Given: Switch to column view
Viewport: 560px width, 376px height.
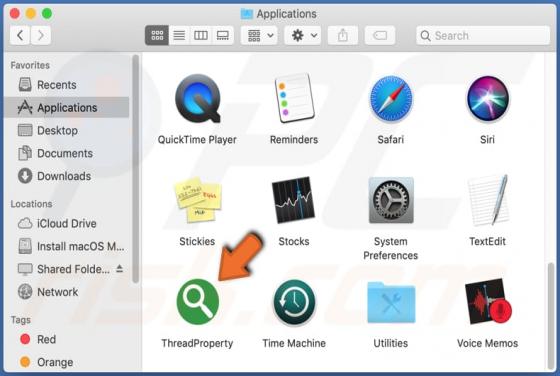Looking at the screenshot, I should 201,35.
